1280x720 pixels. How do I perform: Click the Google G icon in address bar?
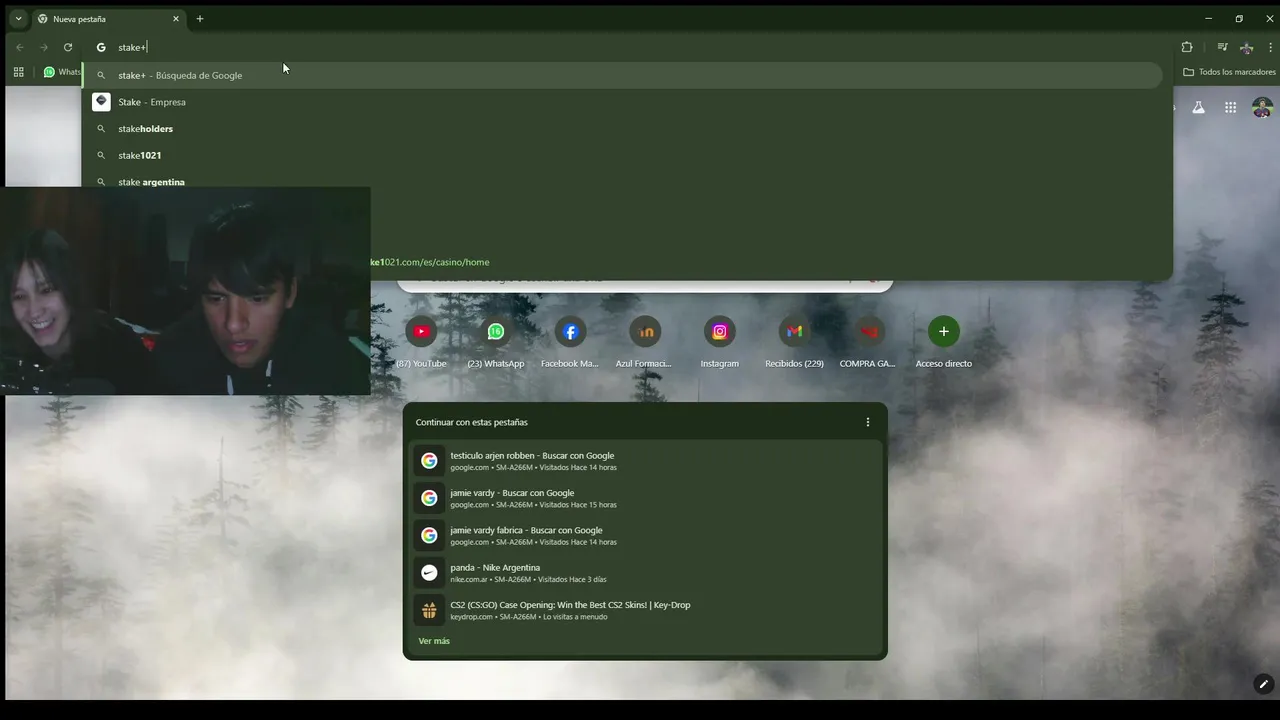tap(101, 47)
